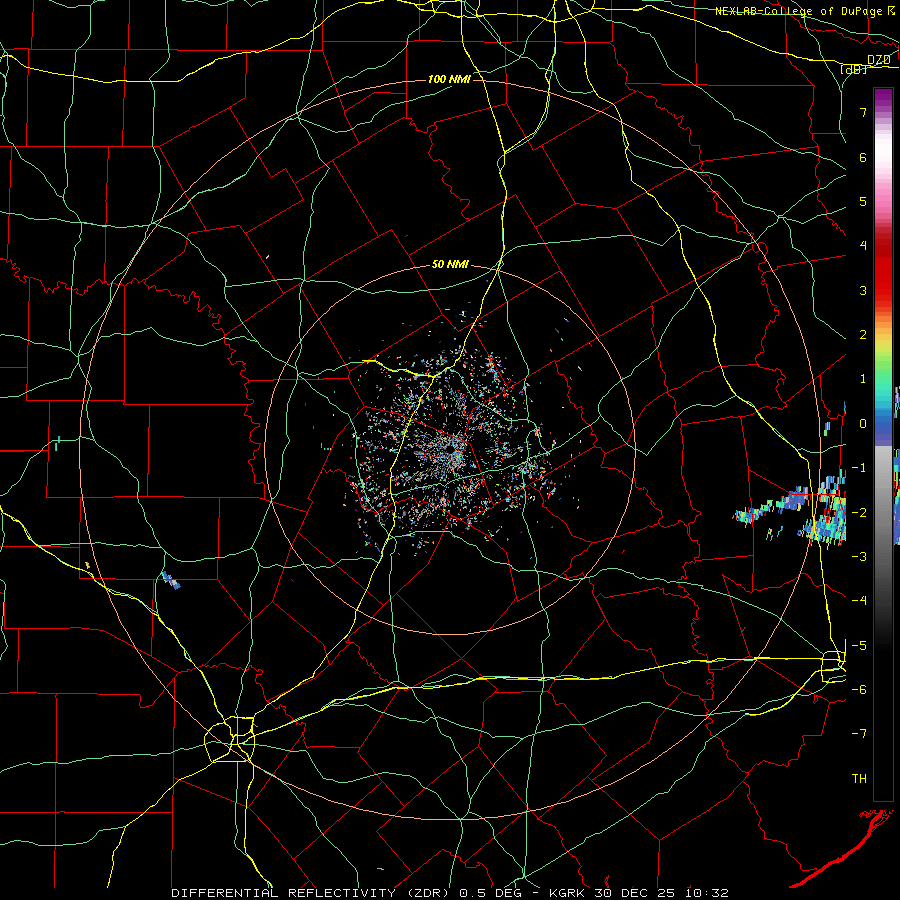Viewport: 900px width, 900px height.
Task: Click the 7 value on color scale
Action: click(x=863, y=112)
